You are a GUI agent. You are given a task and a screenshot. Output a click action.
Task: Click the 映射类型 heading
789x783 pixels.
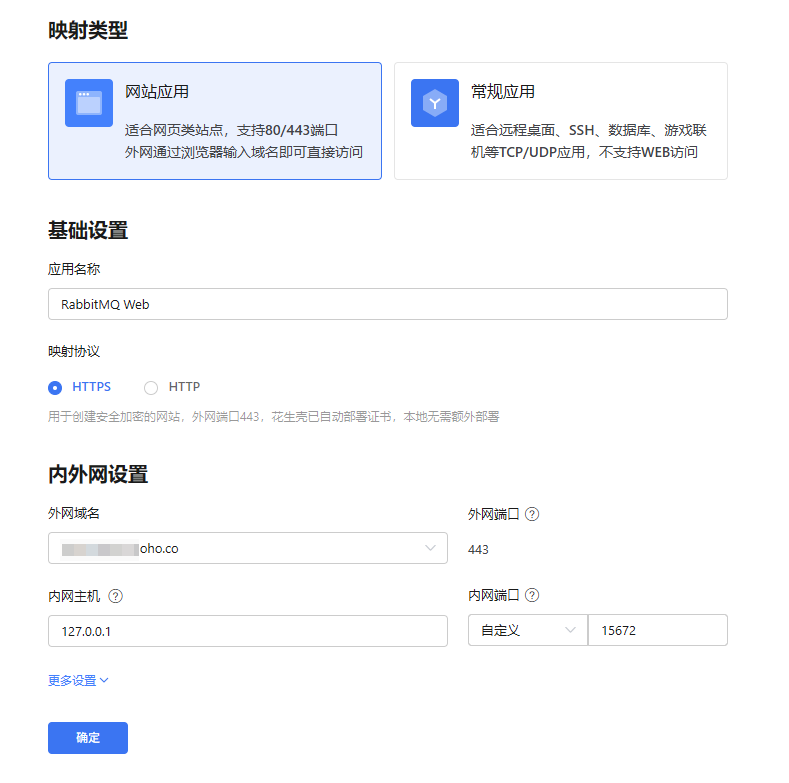tap(88, 30)
